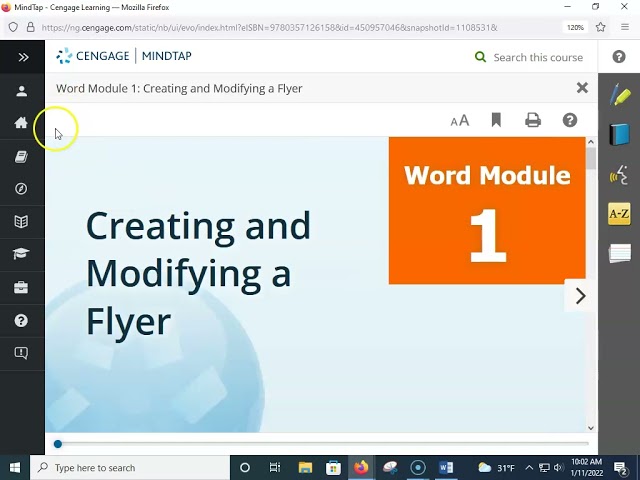This screenshot has height=480, width=640.
Task: Change text size with AA icon
Action: (460, 120)
